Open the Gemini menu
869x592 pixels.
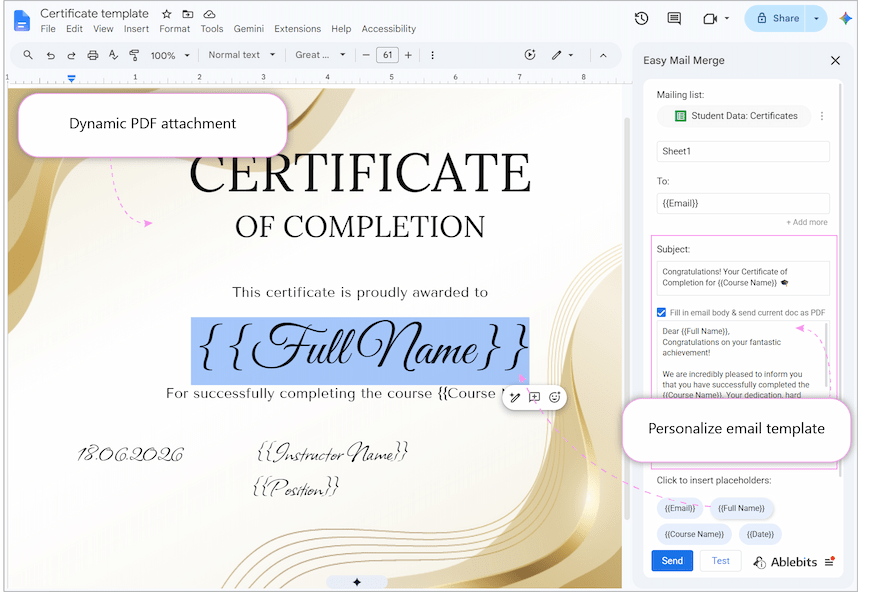pos(249,29)
